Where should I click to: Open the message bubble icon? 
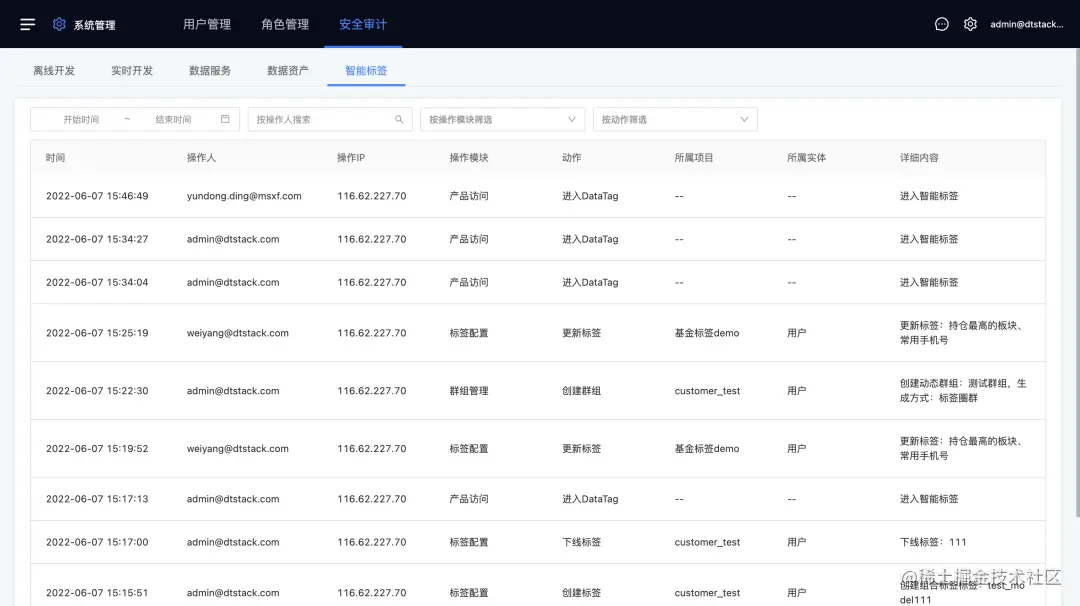click(x=942, y=24)
